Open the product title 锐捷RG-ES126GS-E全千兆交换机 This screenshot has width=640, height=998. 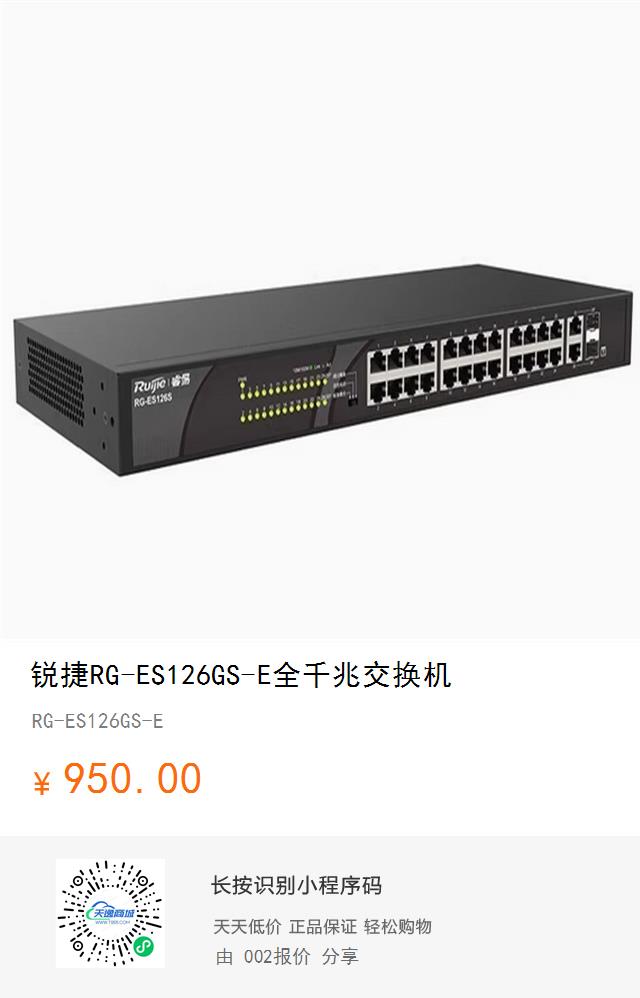[x=242, y=675]
